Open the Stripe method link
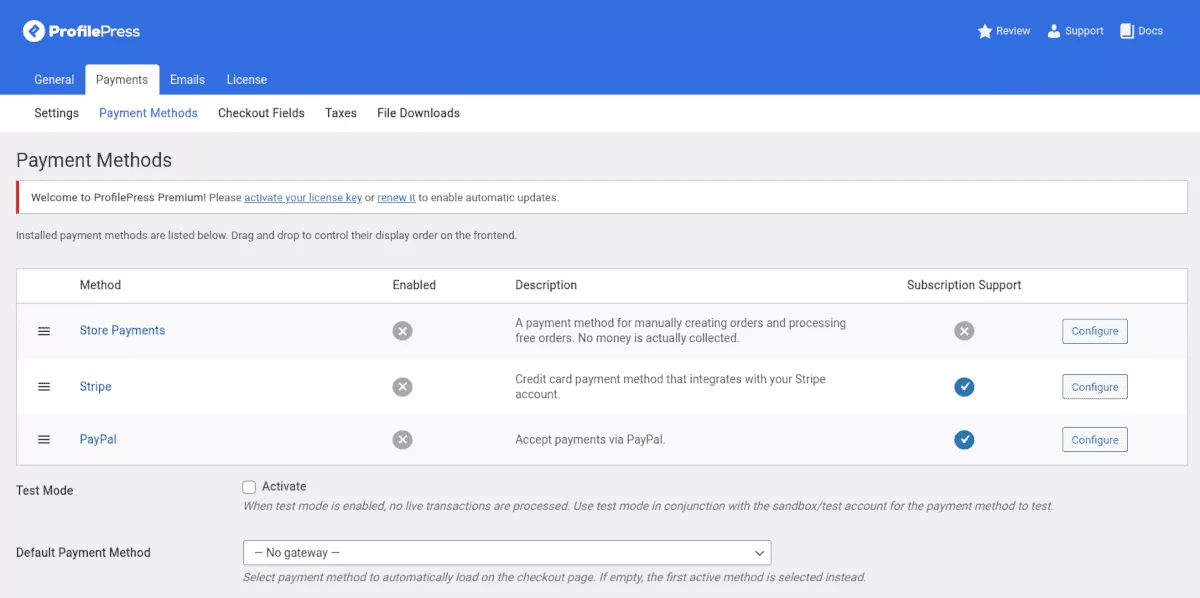This screenshot has width=1200, height=598. [x=96, y=387]
